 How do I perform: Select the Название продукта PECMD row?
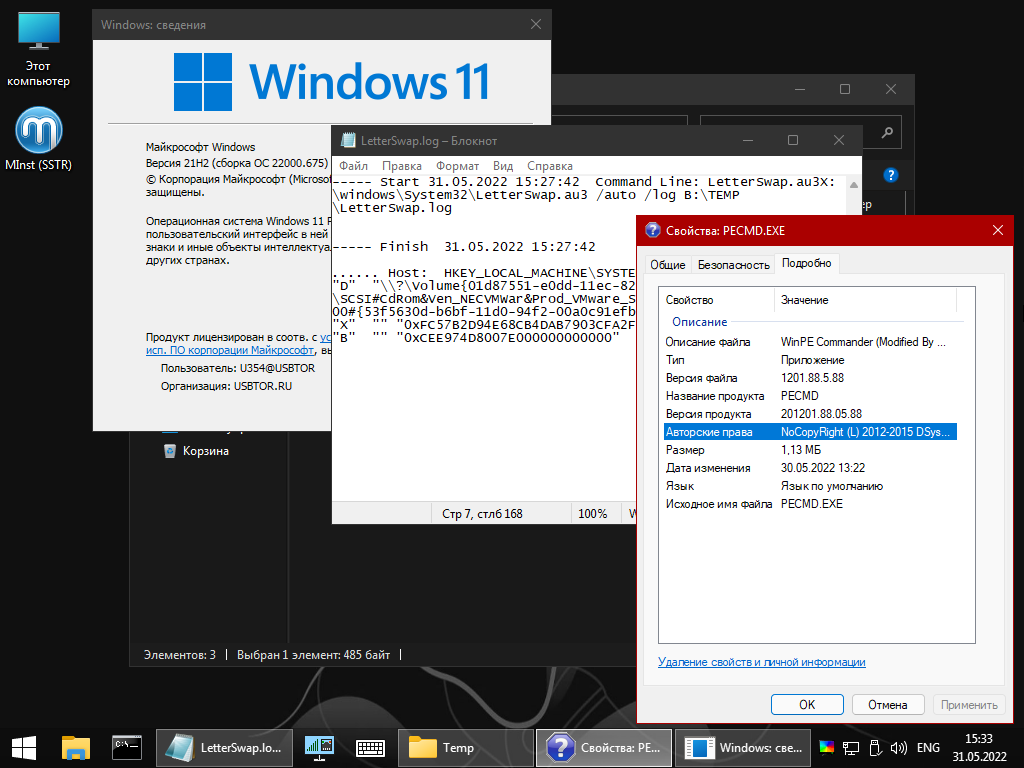point(810,396)
